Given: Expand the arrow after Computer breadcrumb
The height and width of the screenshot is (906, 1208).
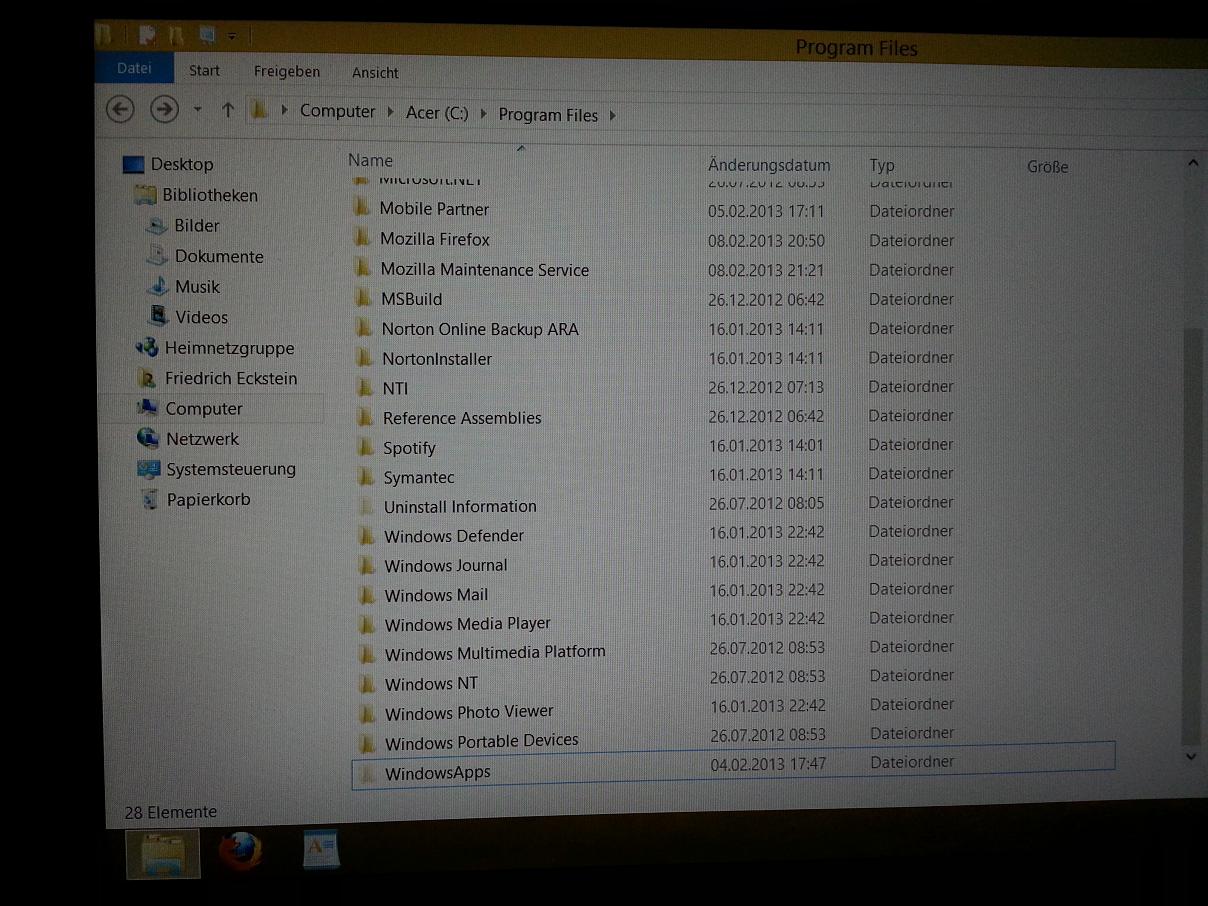Looking at the screenshot, I should (x=390, y=112).
